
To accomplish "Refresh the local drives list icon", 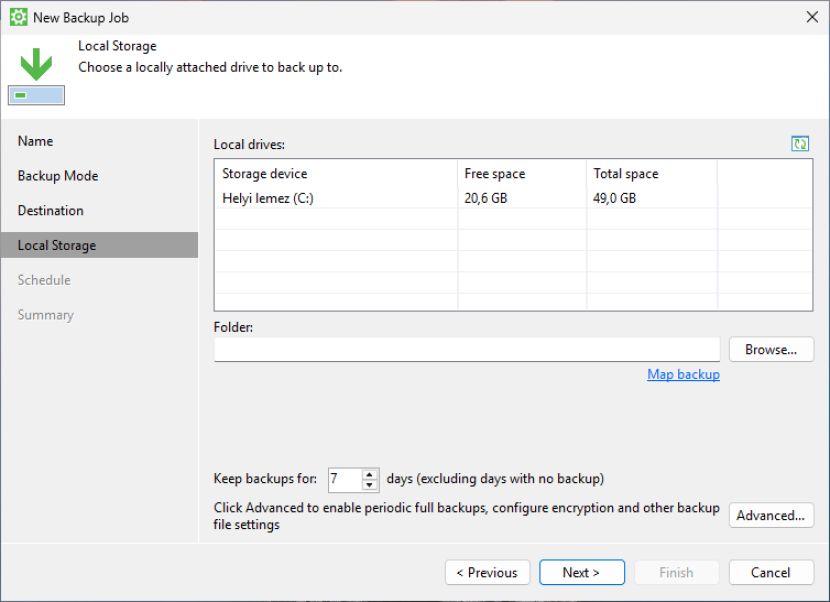I will tap(800, 143).
